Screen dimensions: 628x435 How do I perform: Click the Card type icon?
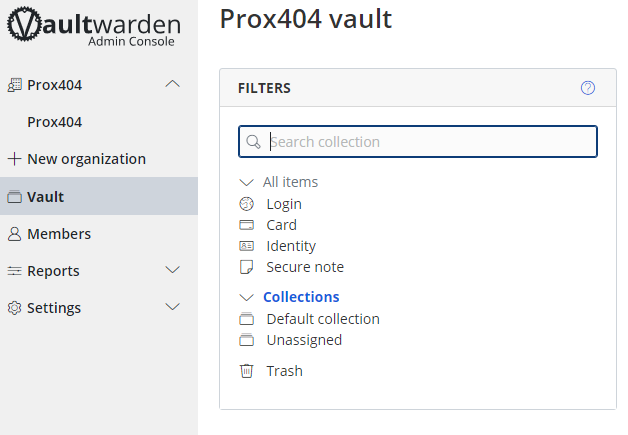(247, 225)
